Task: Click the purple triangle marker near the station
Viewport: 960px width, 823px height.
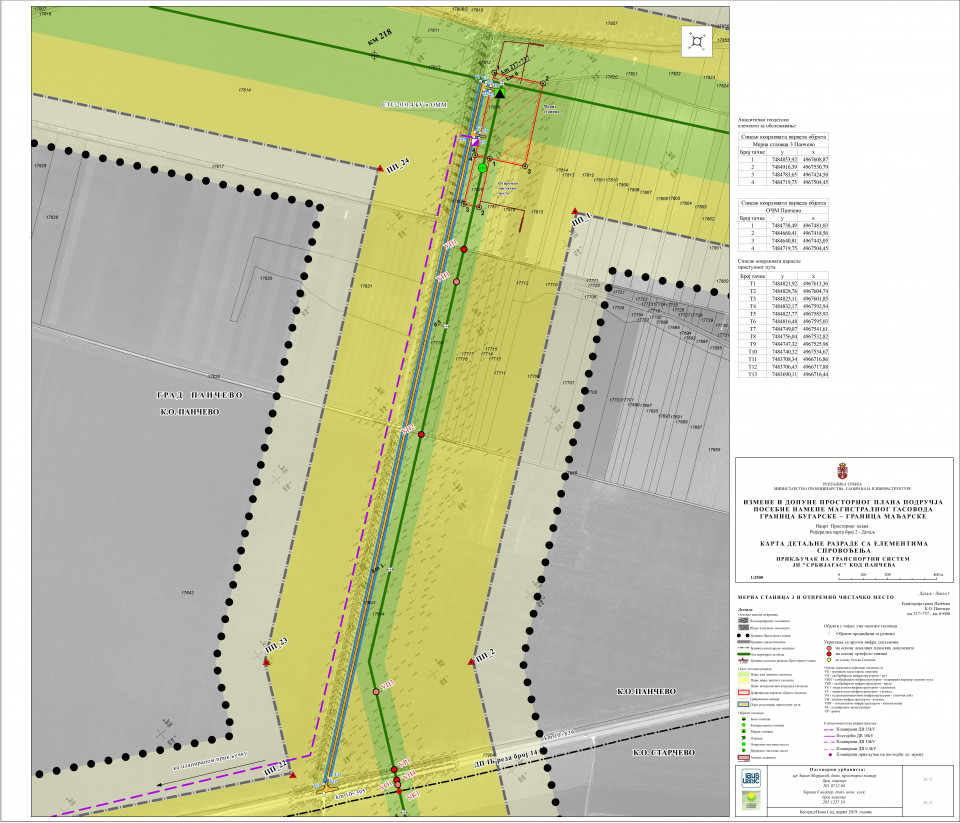Action: (x=476, y=142)
